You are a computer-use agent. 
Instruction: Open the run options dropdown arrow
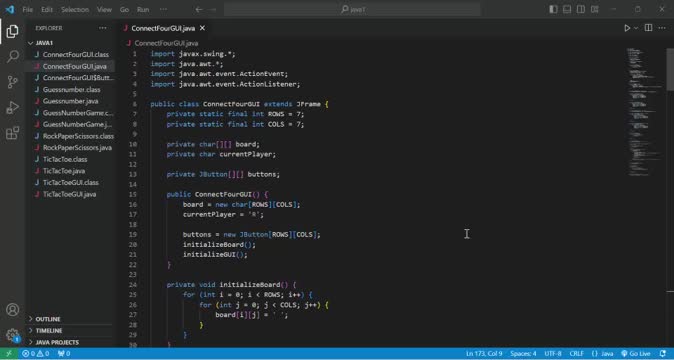coord(636,28)
